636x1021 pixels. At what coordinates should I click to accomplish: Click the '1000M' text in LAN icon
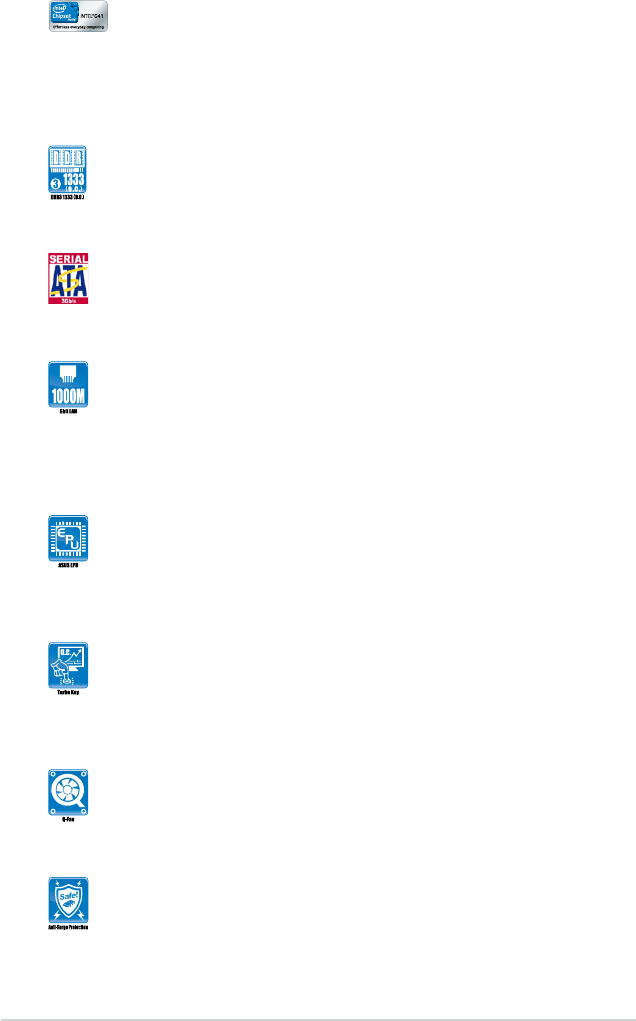(68, 395)
